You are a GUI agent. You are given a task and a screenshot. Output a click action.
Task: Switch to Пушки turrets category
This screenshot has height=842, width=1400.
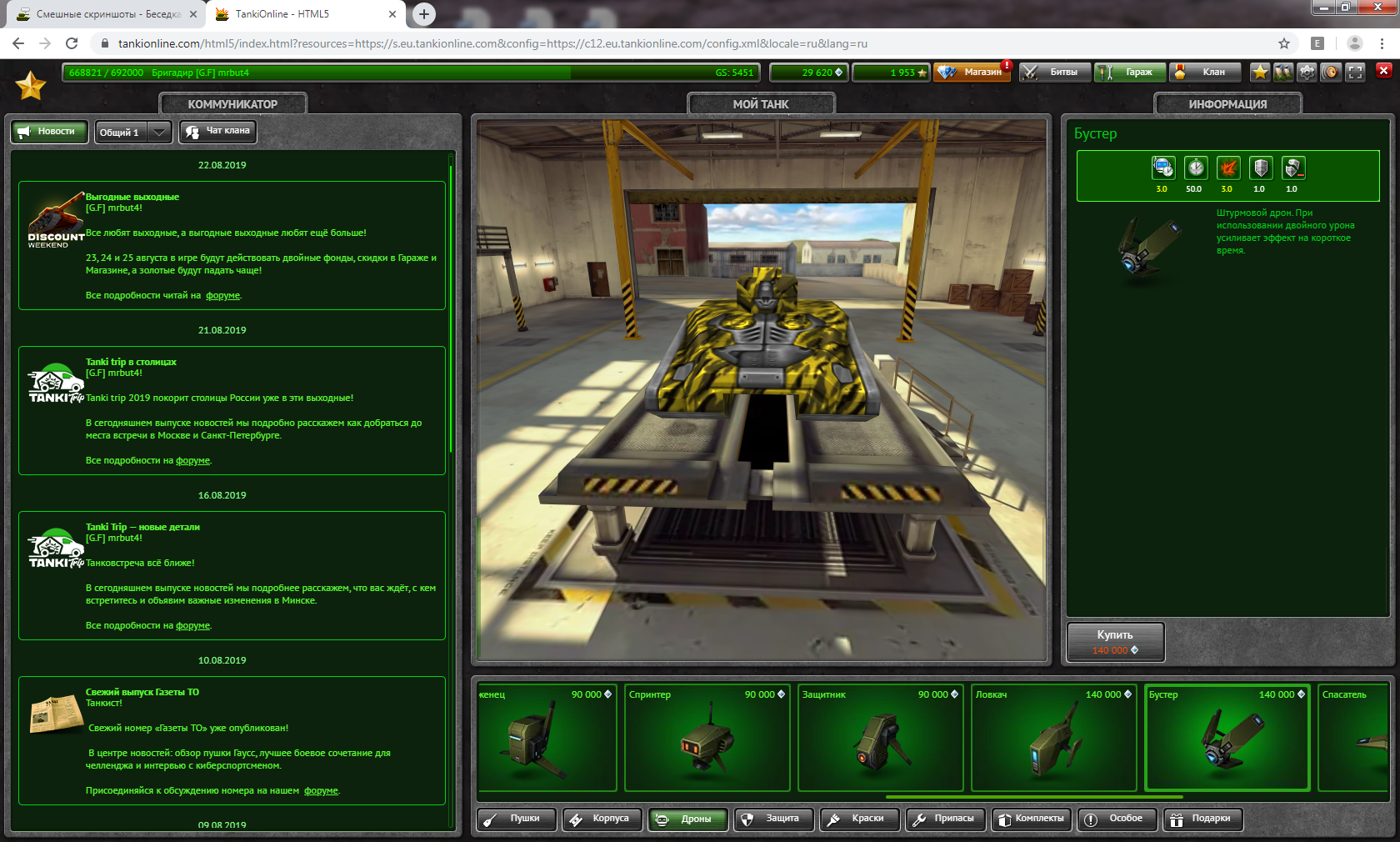(515, 819)
